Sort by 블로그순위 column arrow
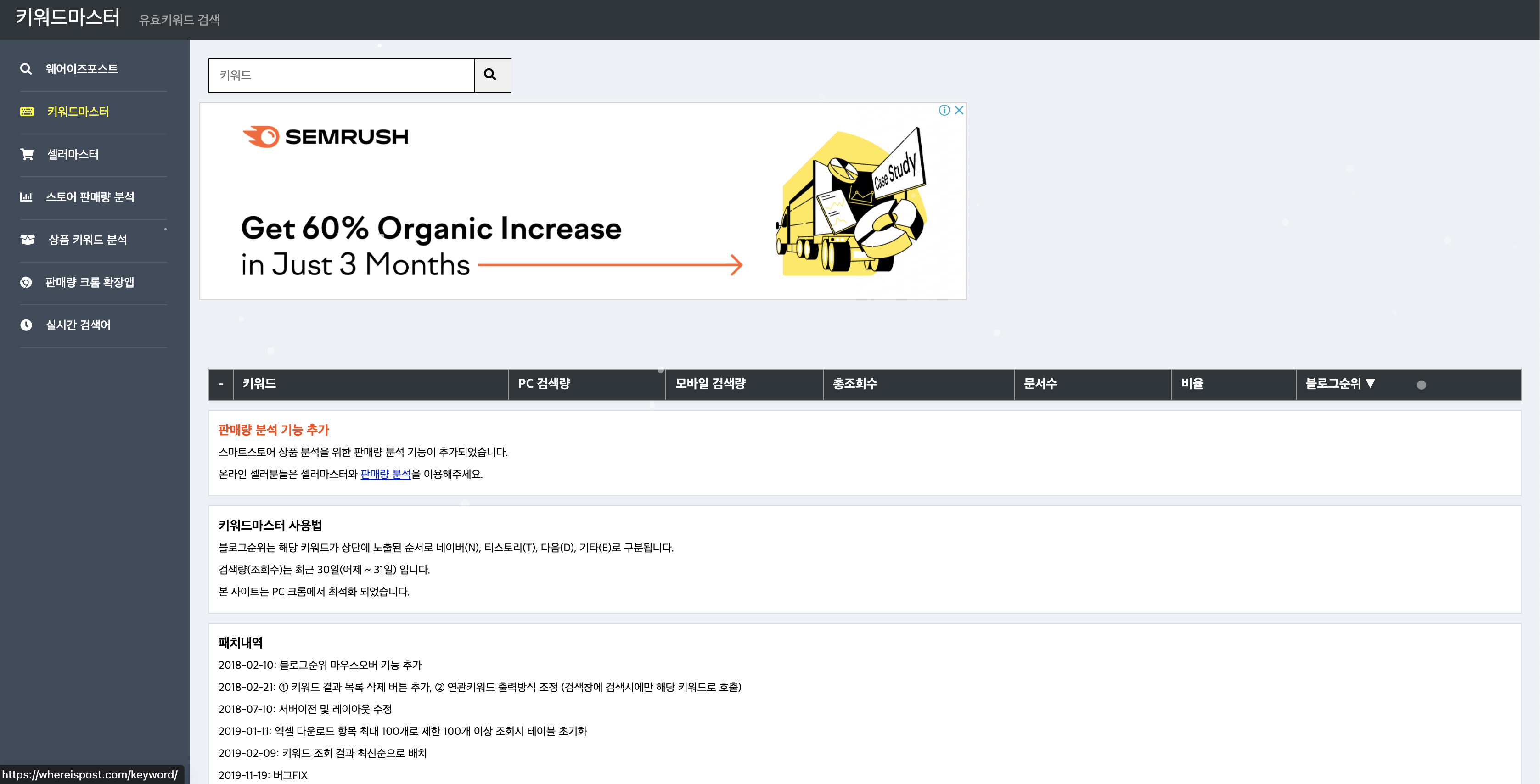Screen dimensions: 1540x784 pyautogui.click(x=1370, y=384)
